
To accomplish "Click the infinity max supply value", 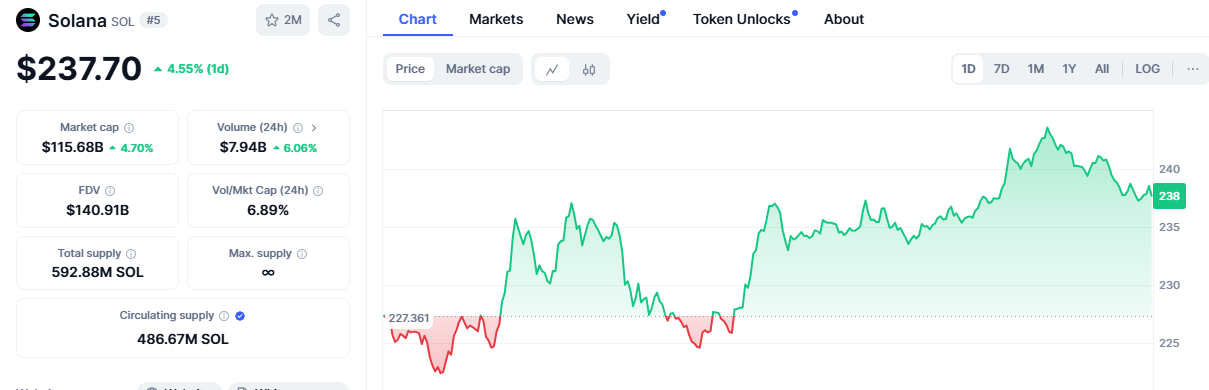I will tap(268, 272).
